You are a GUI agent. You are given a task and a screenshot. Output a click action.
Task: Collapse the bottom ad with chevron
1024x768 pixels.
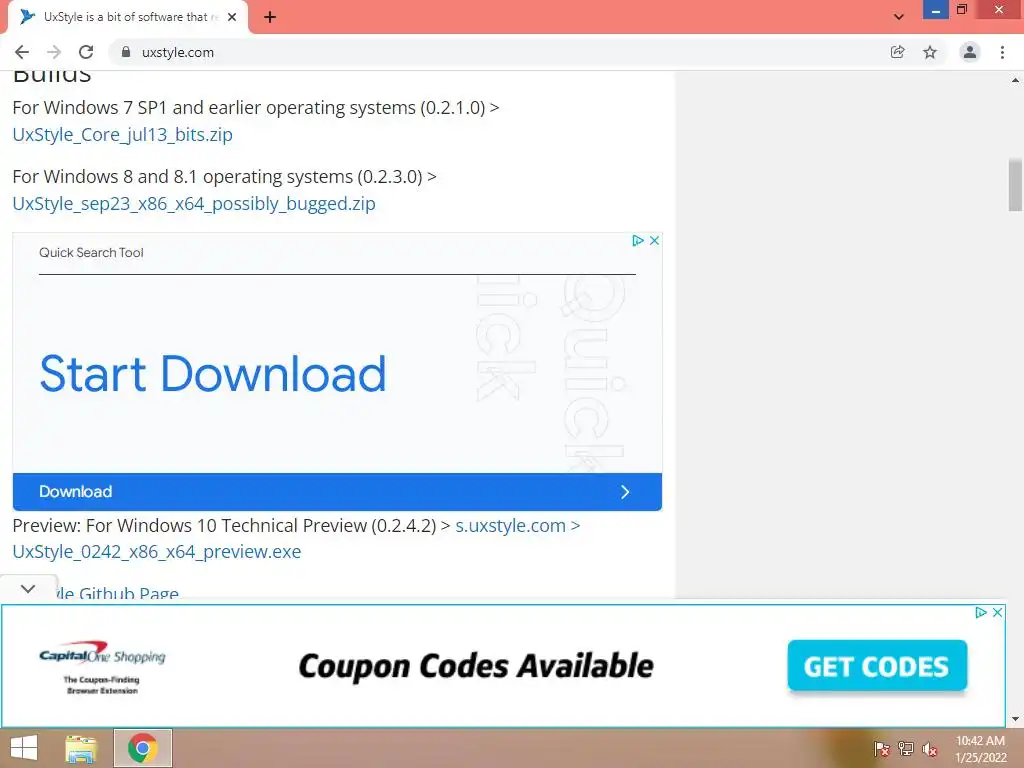pos(28,588)
